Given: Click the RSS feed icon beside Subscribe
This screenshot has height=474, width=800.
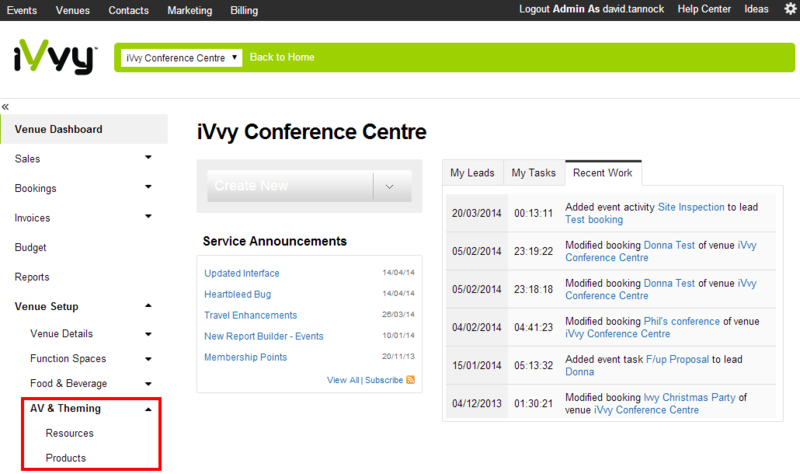Looking at the screenshot, I should coord(410,380).
